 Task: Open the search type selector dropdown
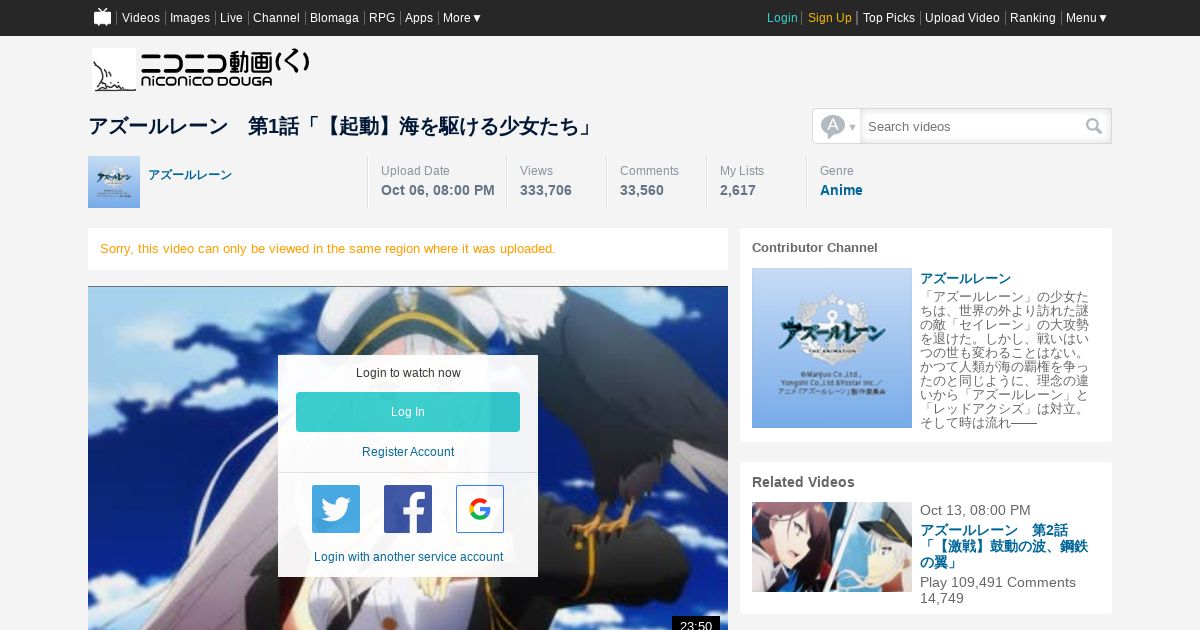[837, 126]
